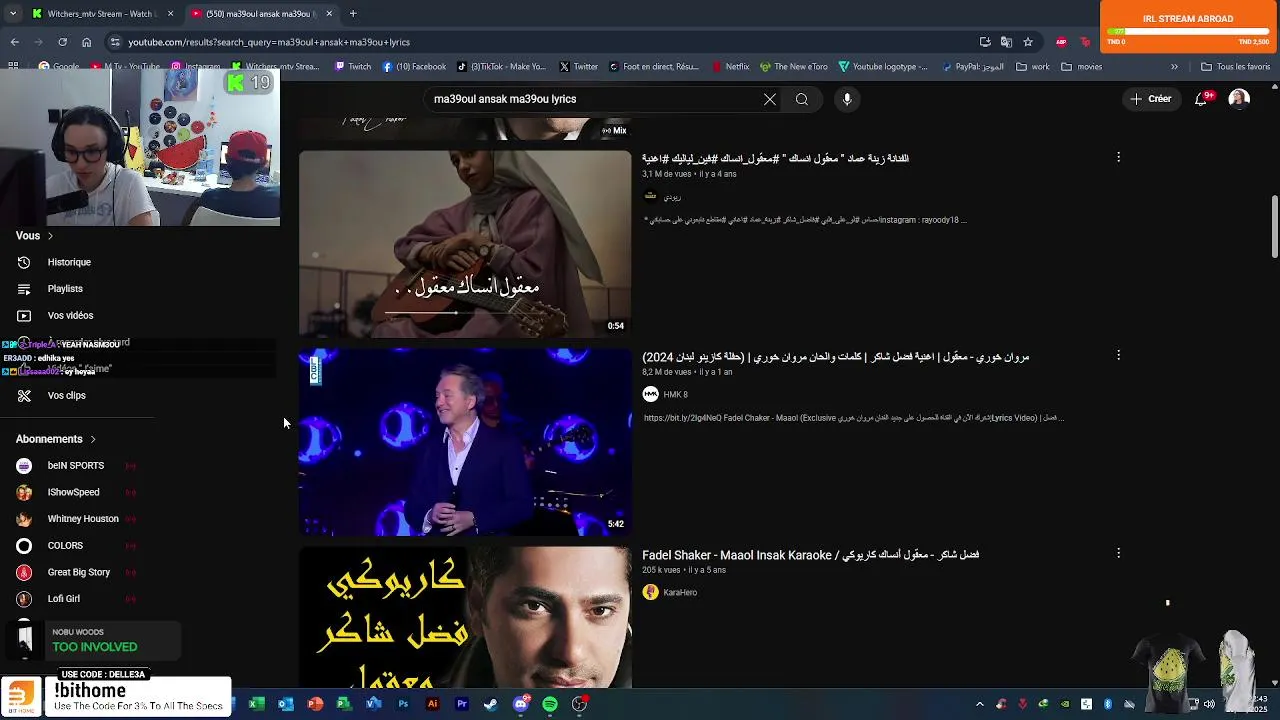
Task: Open Discord from the taskbar
Action: tap(520, 704)
